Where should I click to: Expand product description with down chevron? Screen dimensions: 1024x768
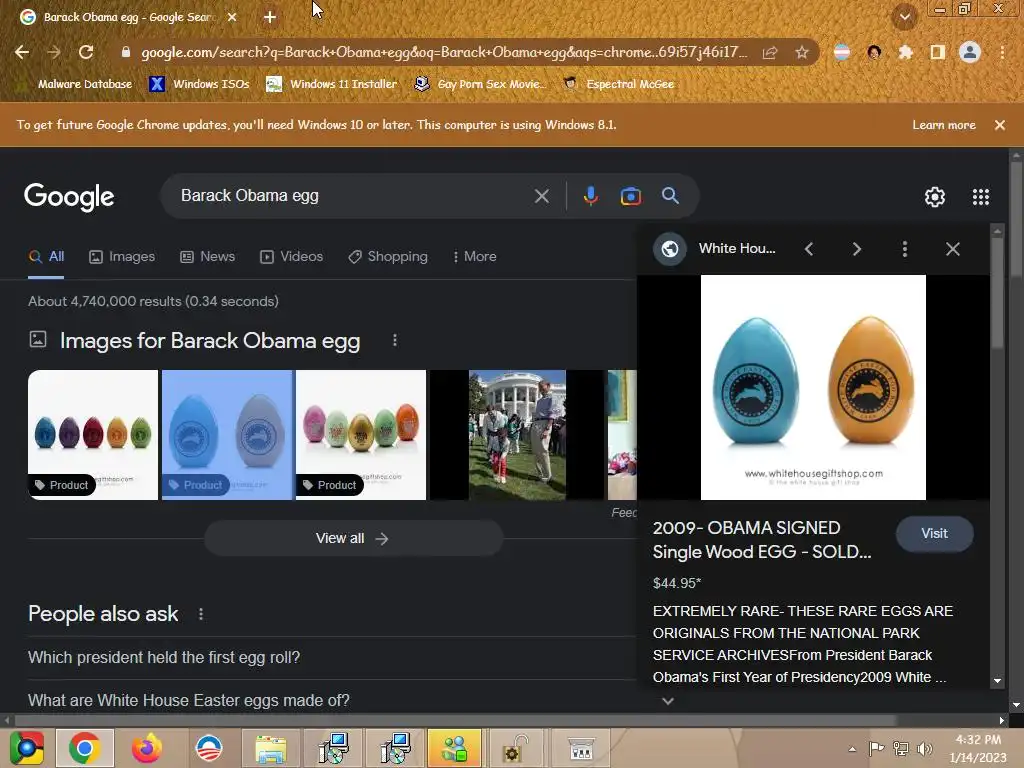(667, 701)
